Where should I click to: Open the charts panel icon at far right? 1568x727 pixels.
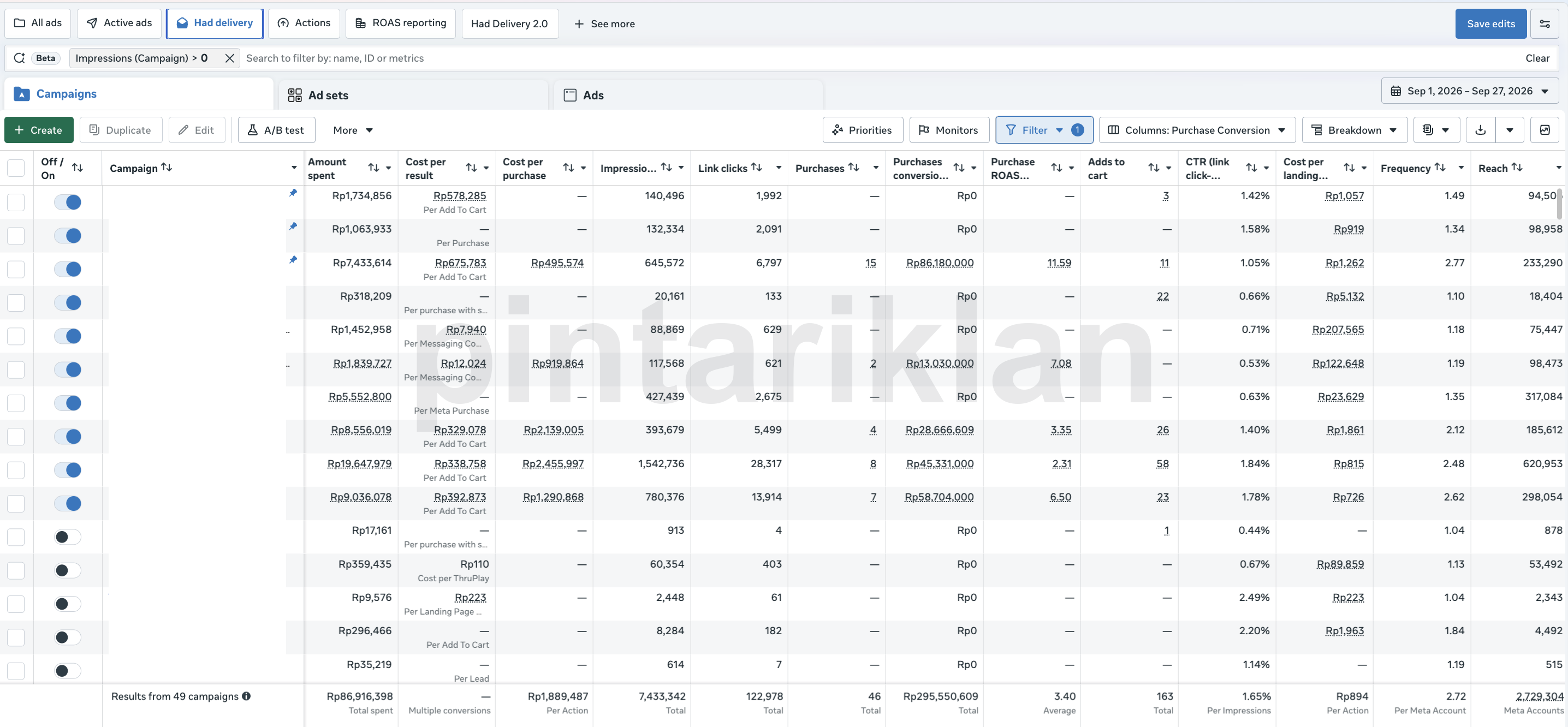pyautogui.click(x=1545, y=130)
